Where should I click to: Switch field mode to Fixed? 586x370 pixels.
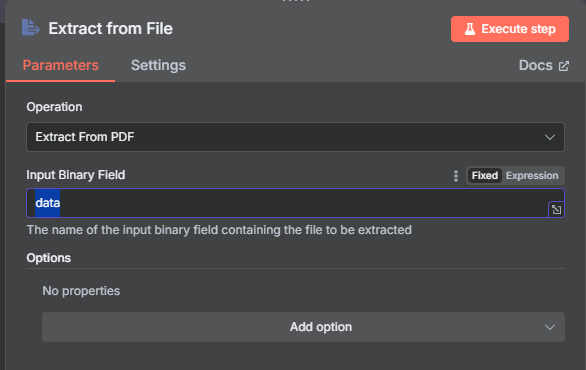[484, 176]
